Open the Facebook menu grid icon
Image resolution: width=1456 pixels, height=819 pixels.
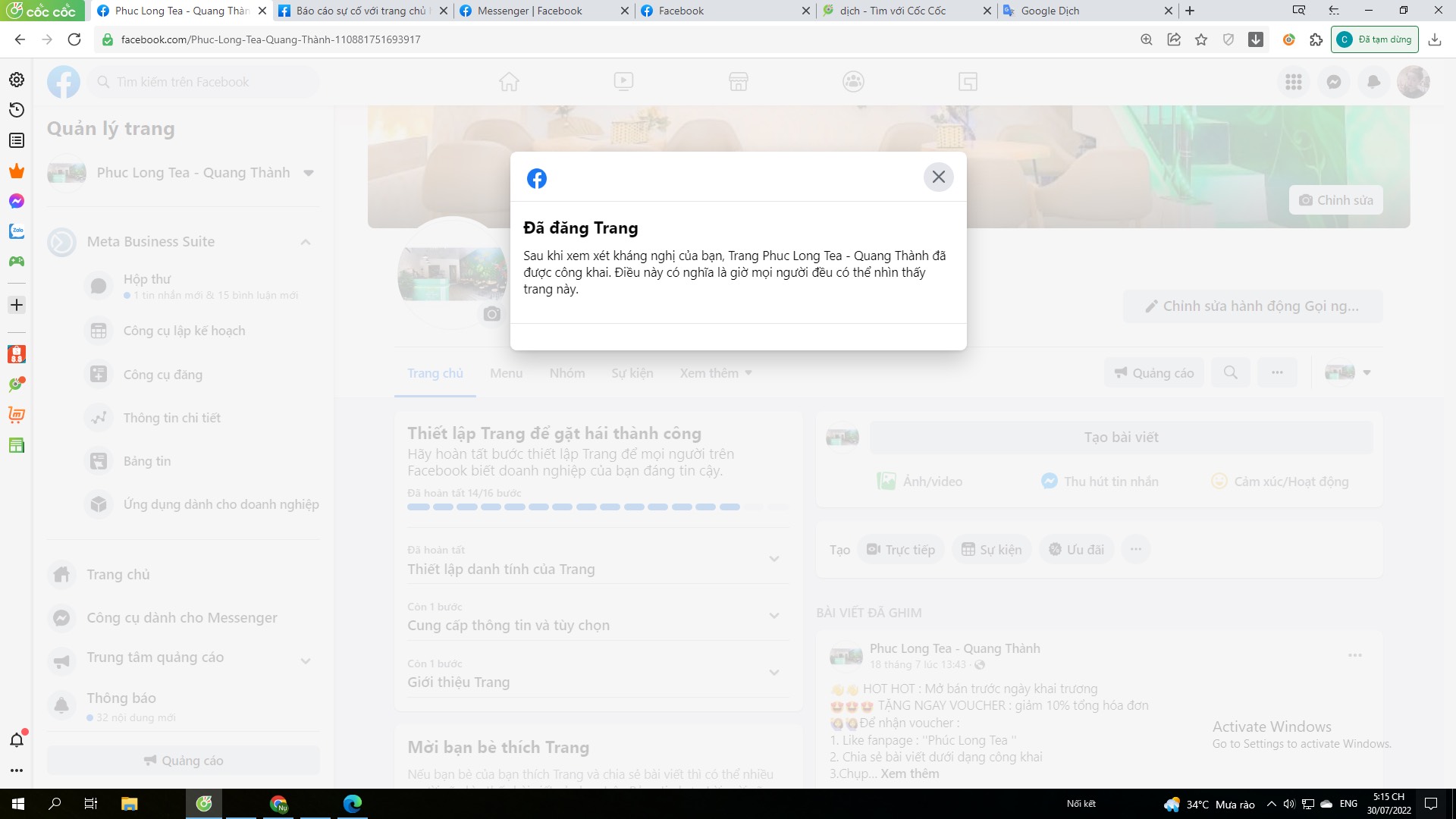(1294, 82)
